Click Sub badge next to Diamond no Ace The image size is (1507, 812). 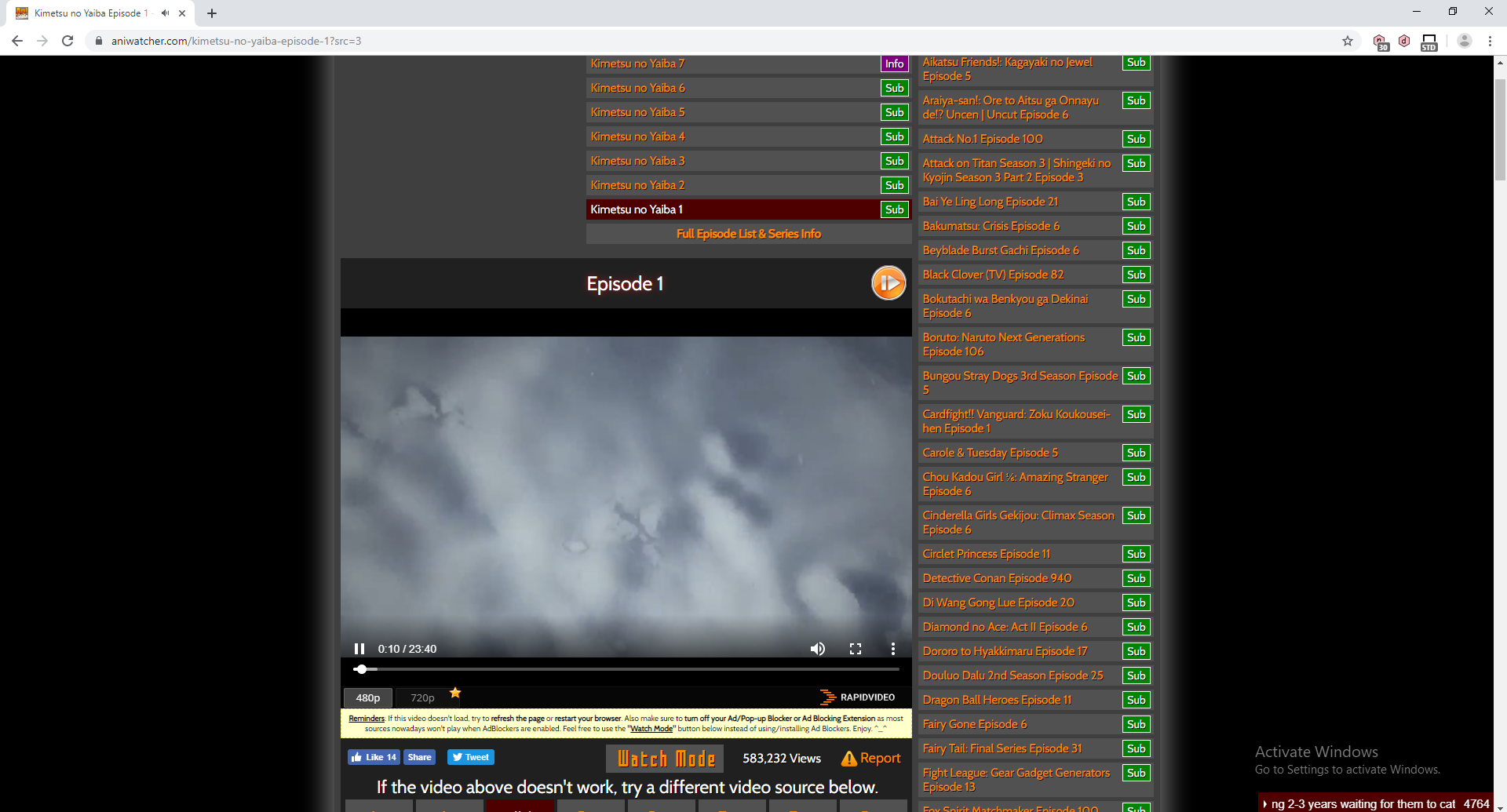(1136, 627)
